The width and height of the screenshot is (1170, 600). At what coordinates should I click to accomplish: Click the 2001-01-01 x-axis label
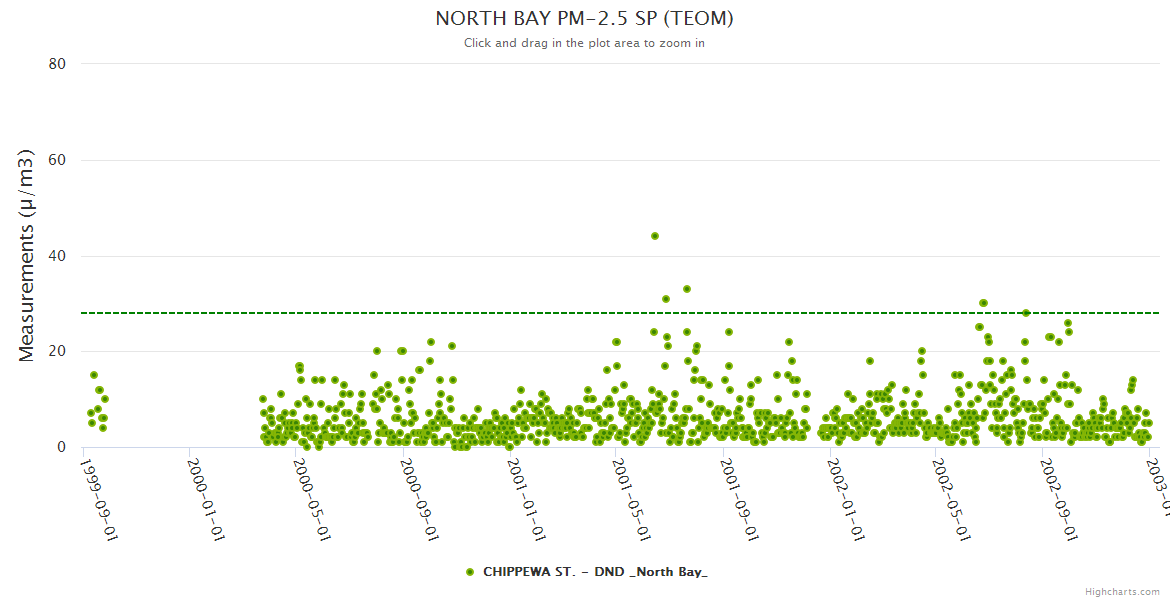(525, 486)
